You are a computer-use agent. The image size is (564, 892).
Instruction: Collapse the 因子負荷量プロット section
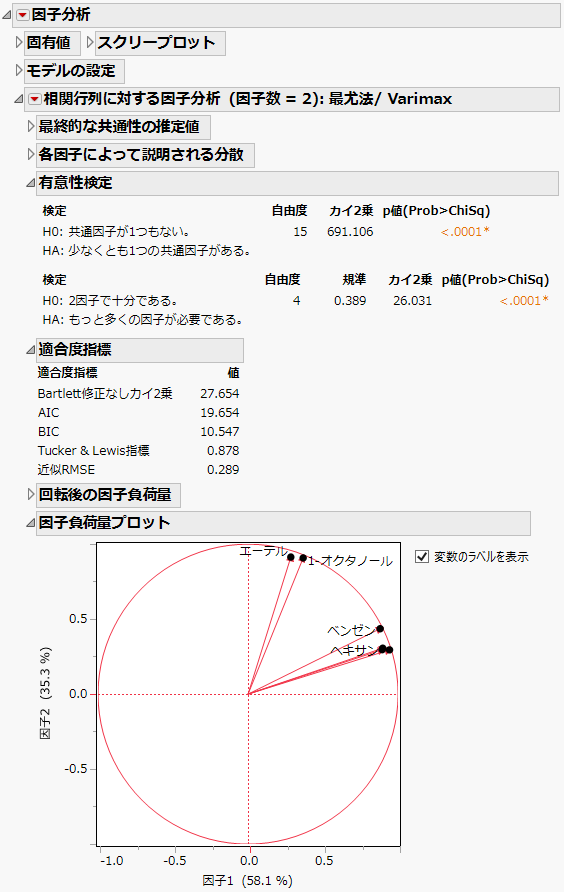pyautogui.click(x=31, y=523)
